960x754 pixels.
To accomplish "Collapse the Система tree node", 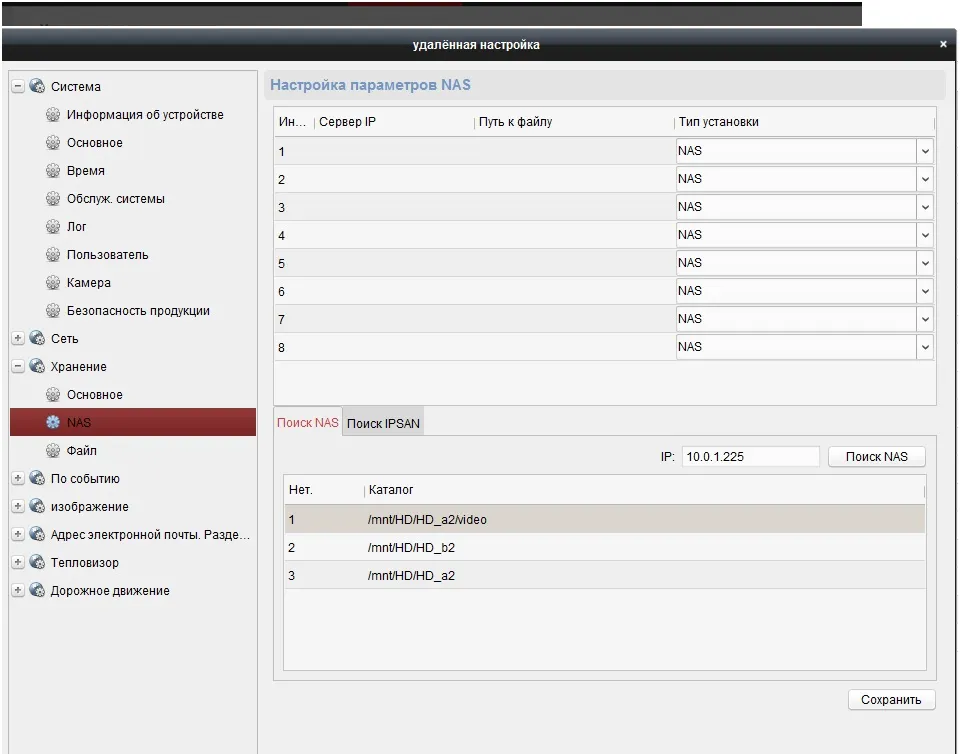I will point(18,87).
